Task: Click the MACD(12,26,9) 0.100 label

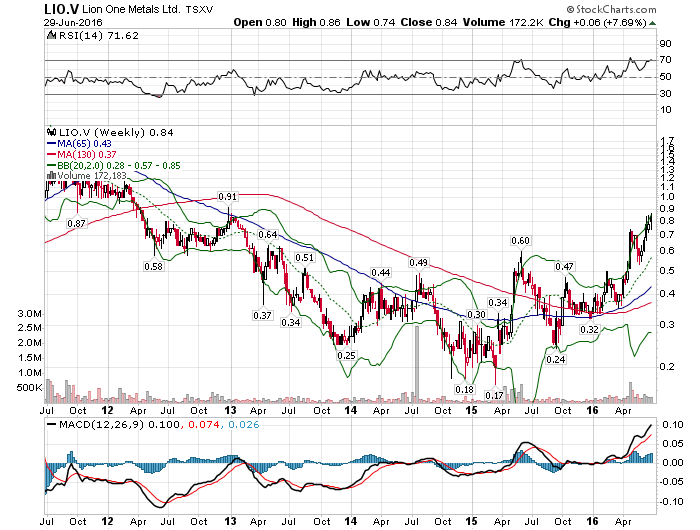Action: 120,424
